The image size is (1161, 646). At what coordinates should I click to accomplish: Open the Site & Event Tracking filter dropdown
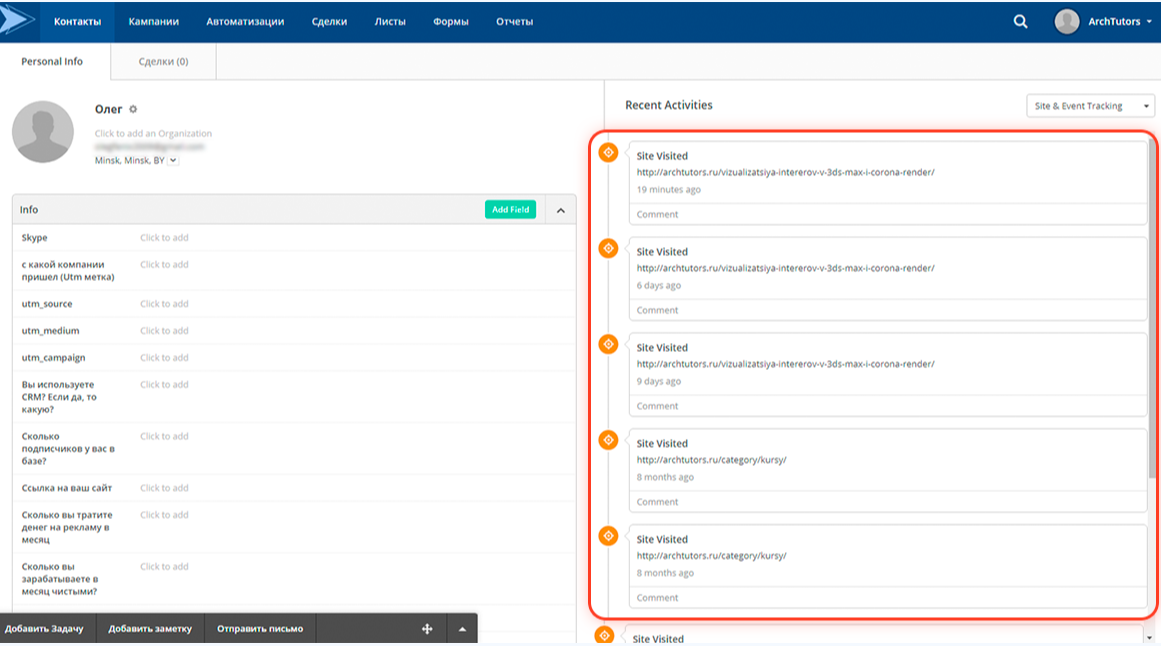click(1089, 105)
